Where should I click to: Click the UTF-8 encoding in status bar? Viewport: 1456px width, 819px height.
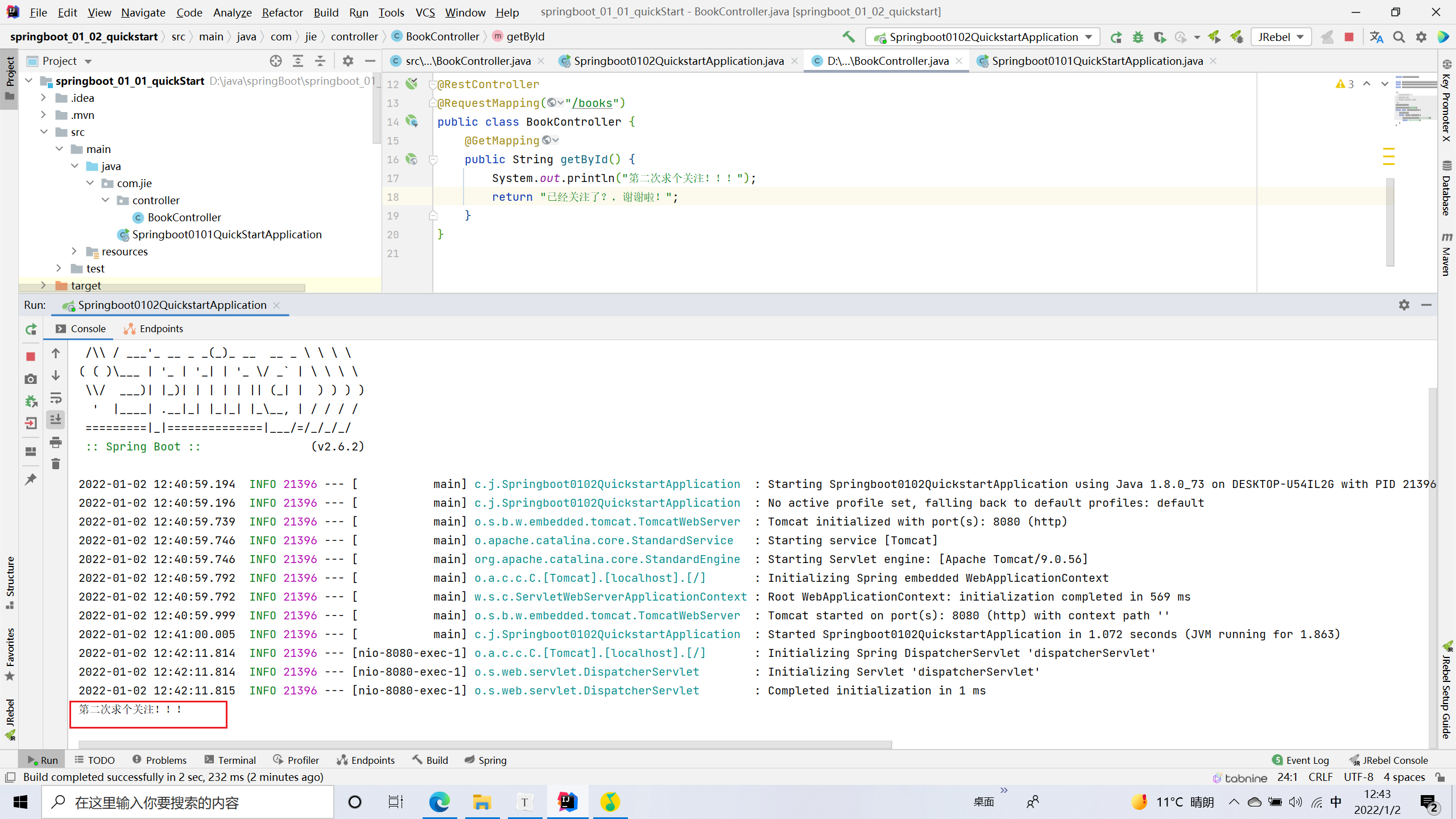(x=1359, y=777)
